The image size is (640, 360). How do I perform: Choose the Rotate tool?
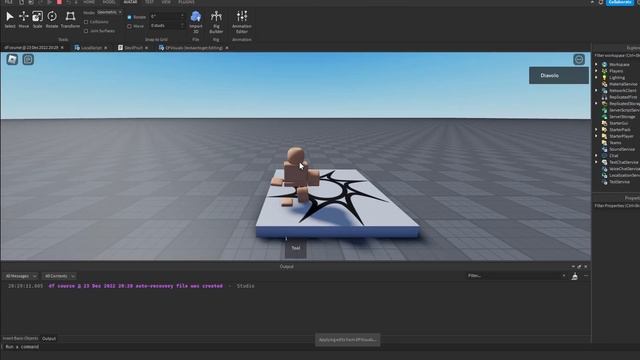click(52, 20)
